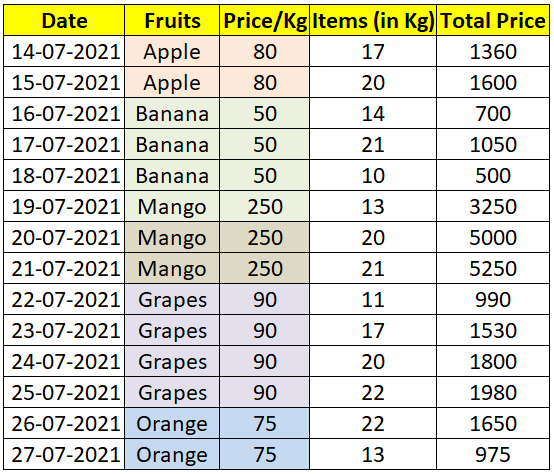This screenshot has height=474, width=554.
Task: Click the total price cell 5250
Action: [493, 268]
